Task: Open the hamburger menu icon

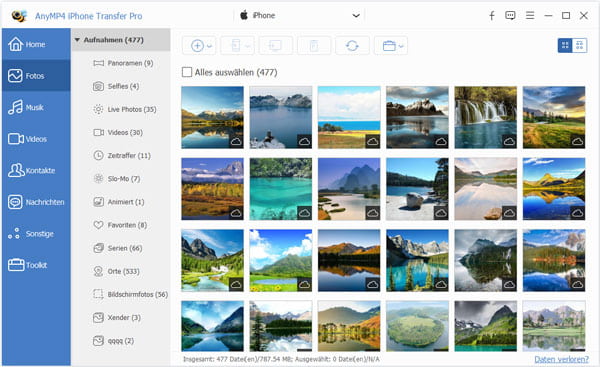Action: (530, 15)
